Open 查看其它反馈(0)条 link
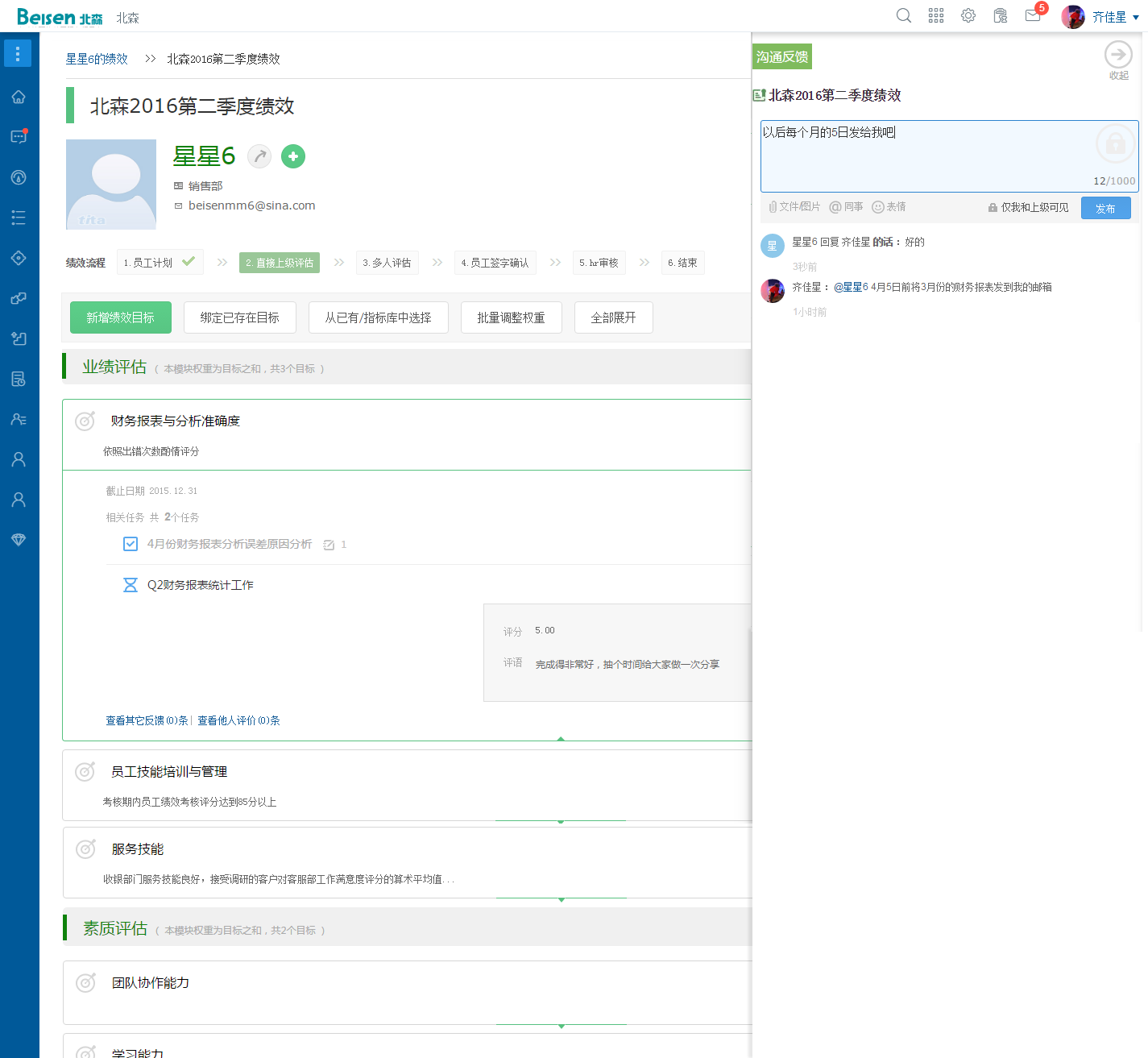Viewport: 1148px width, 1058px height. click(x=147, y=720)
